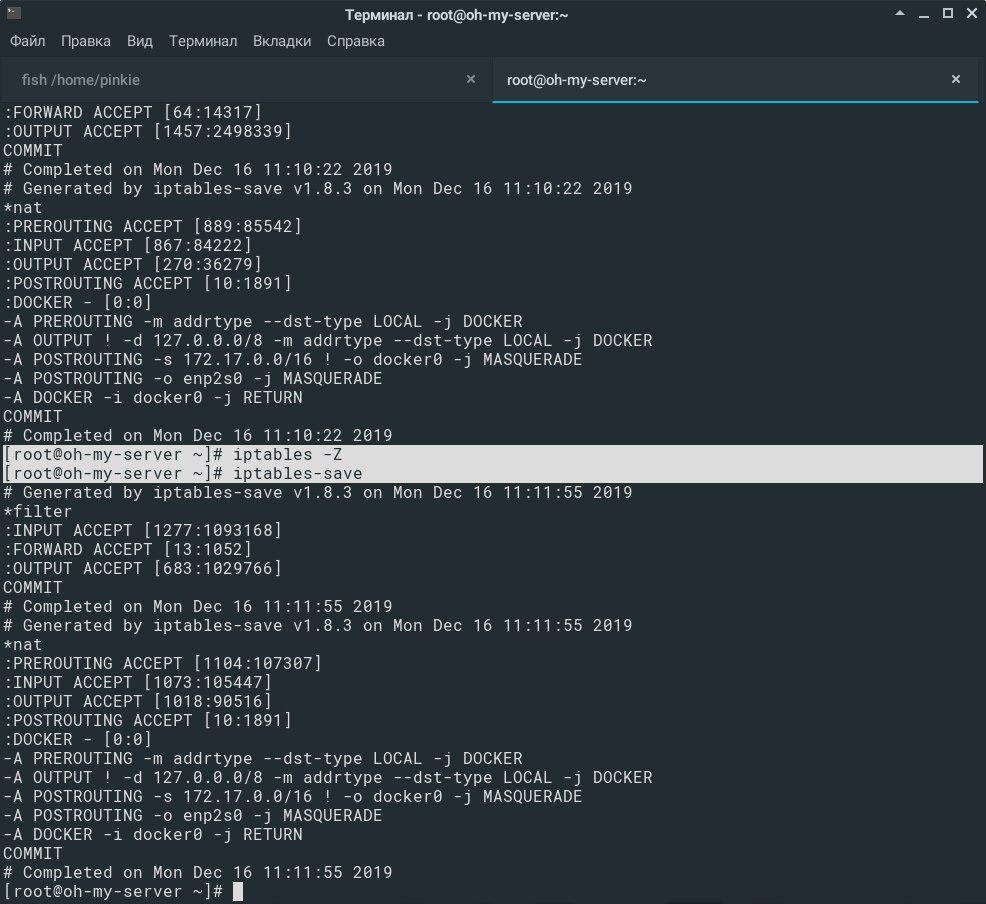Click the terminal icon in the title bar
The height and width of the screenshot is (904, 986).
(14, 13)
